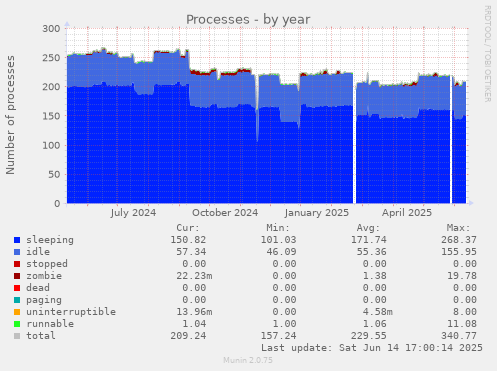Click the 'Number of processes' axis label

pyautogui.click(x=10, y=115)
